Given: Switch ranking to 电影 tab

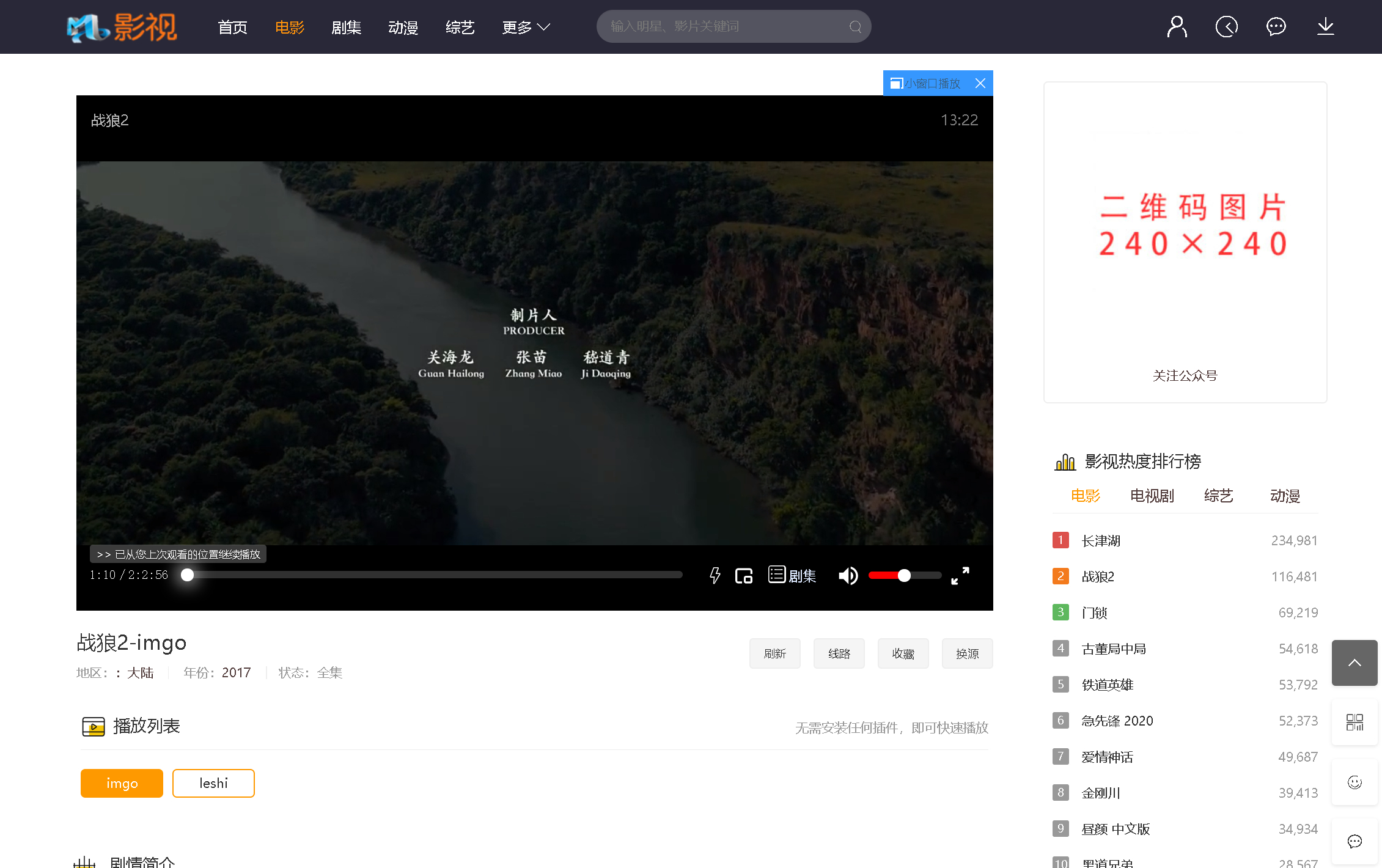Looking at the screenshot, I should (x=1086, y=496).
